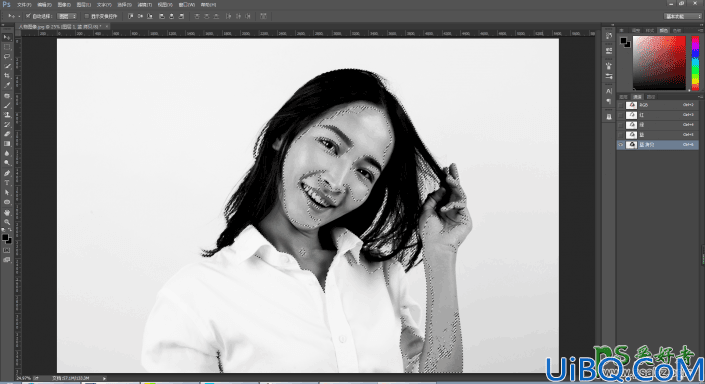Open the Move tool preset picker arrow
The image size is (705, 384).
coord(19,16)
